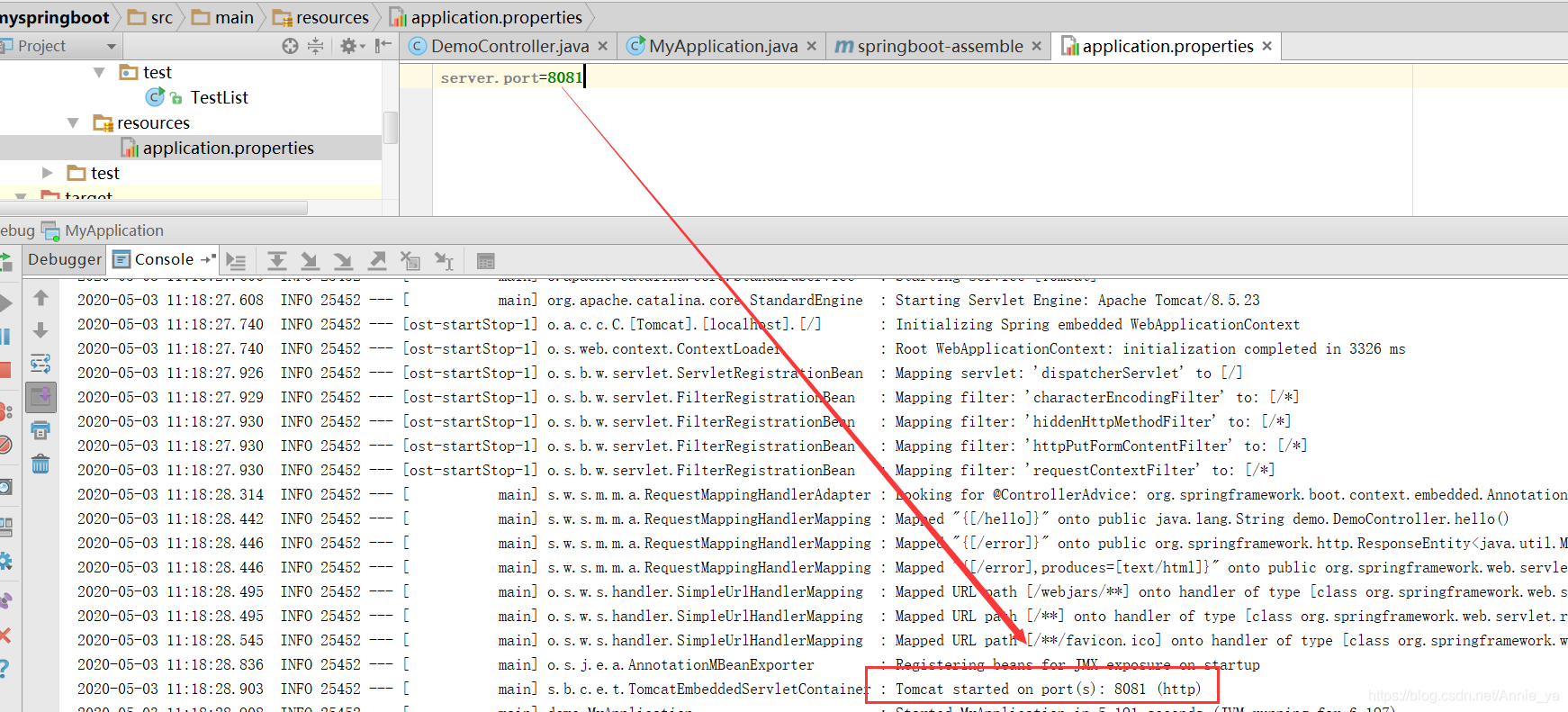Open the Project view type dropdown
This screenshot has width=1568, height=712.
click(112, 47)
